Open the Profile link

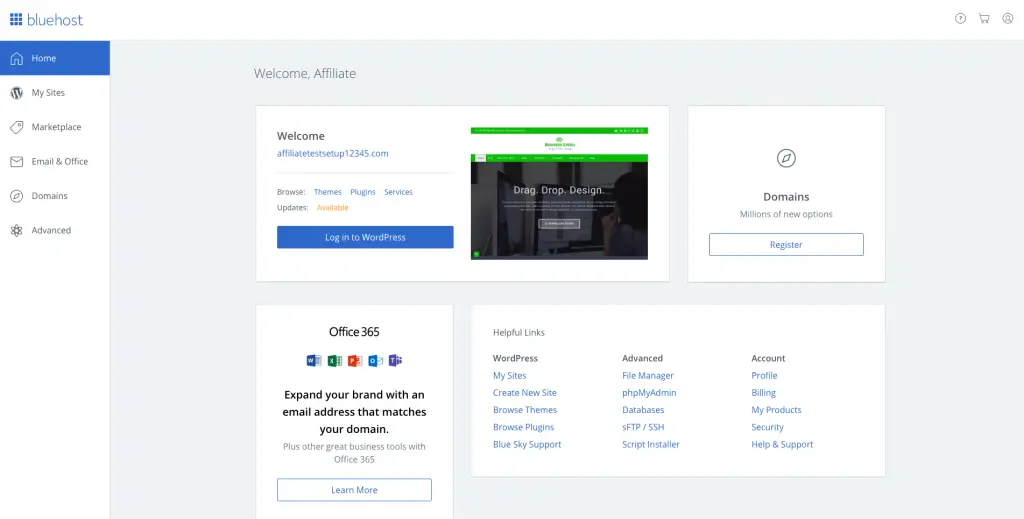tap(764, 375)
